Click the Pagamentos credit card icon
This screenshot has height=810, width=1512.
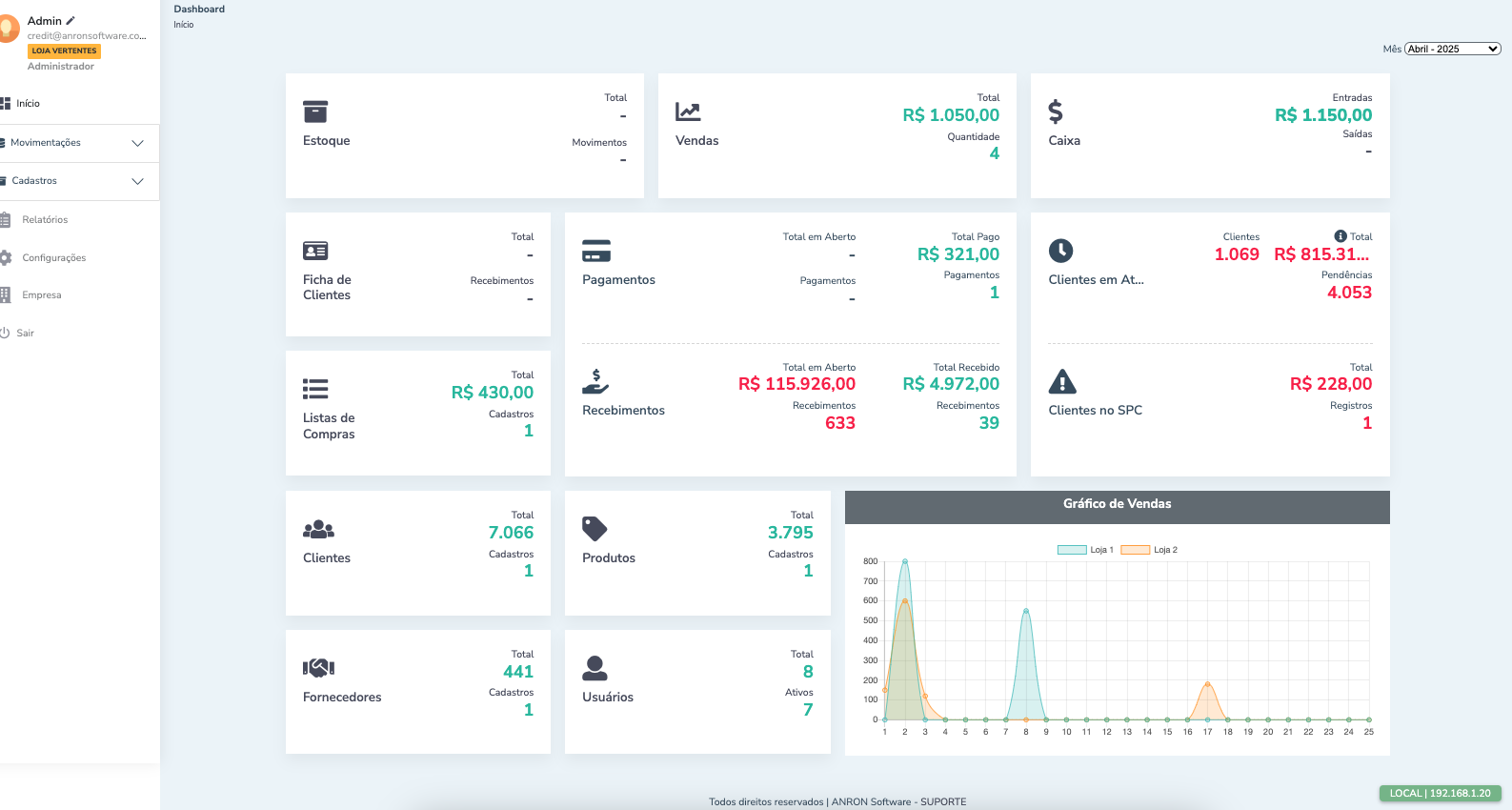[x=596, y=251]
